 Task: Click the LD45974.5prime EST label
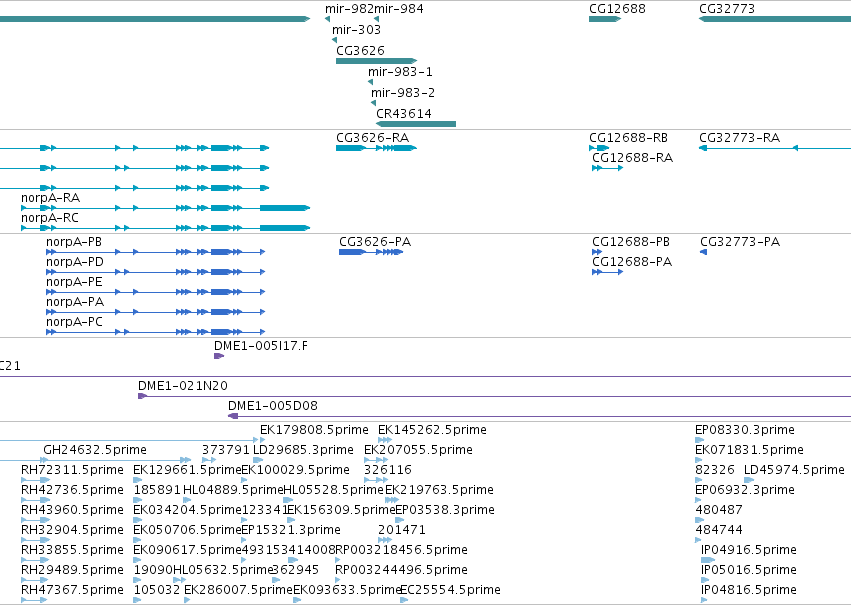coord(794,470)
